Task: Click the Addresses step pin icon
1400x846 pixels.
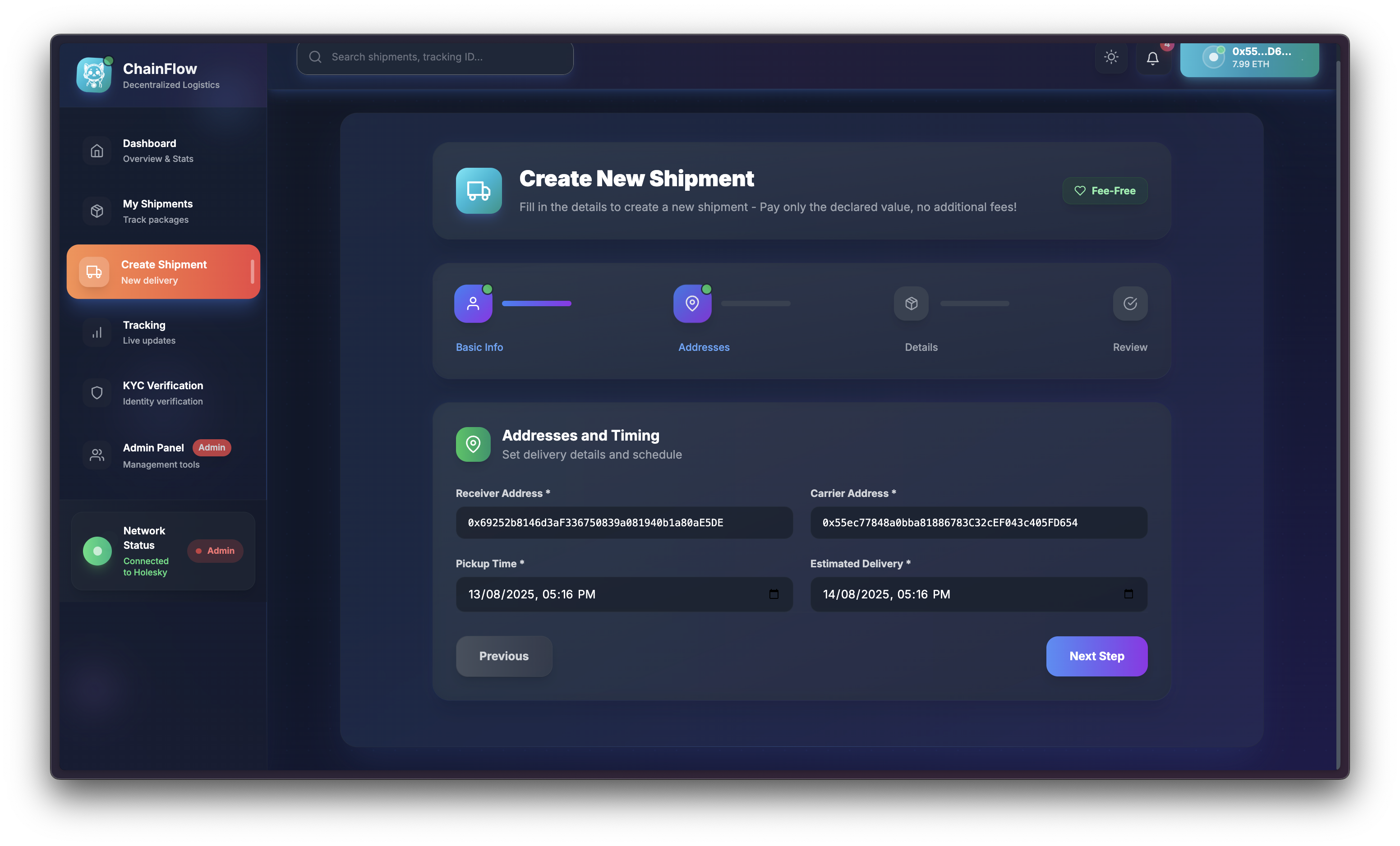Action: [x=692, y=303]
